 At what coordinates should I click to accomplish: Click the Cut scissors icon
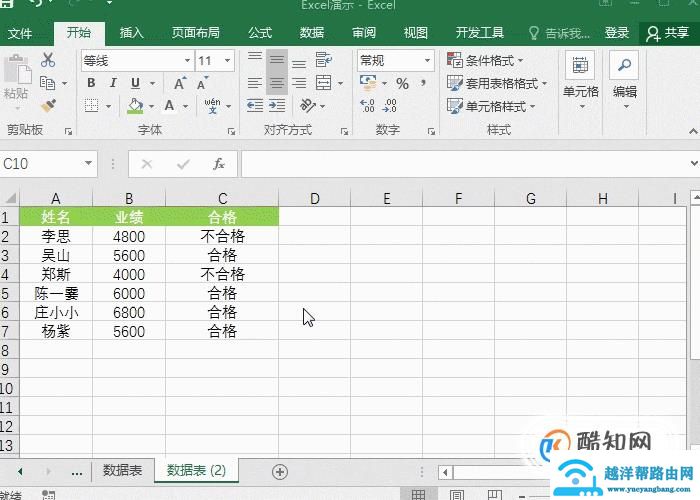coord(48,60)
